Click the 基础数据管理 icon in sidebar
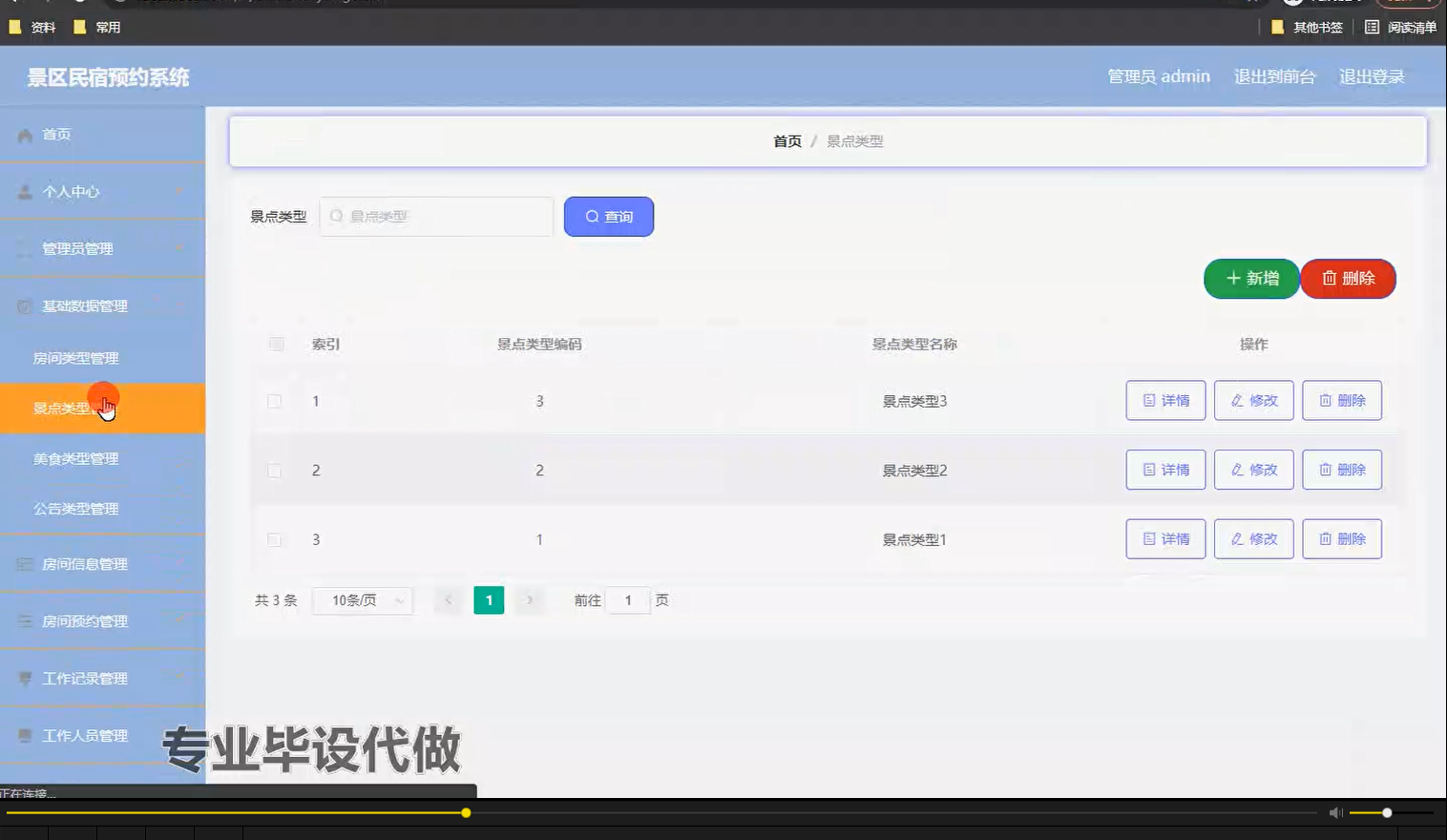This screenshot has width=1447, height=840. (24, 305)
